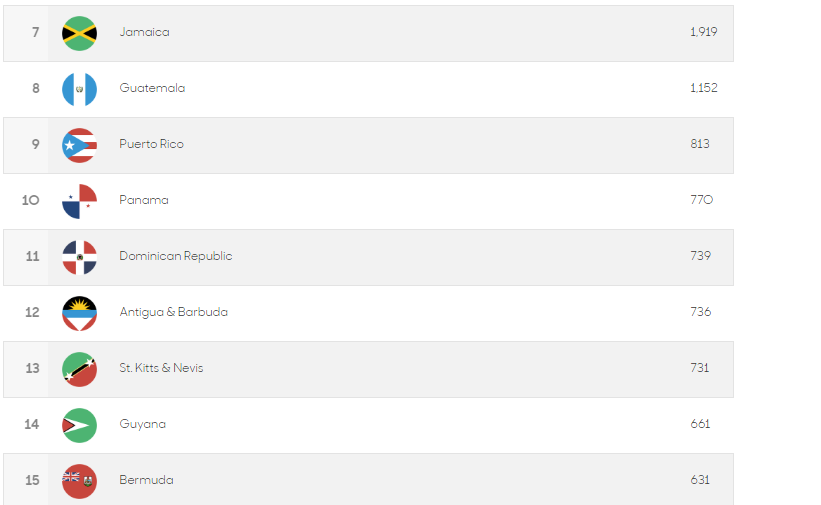Select the Puerto Rico flag icon

[x=80, y=146]
